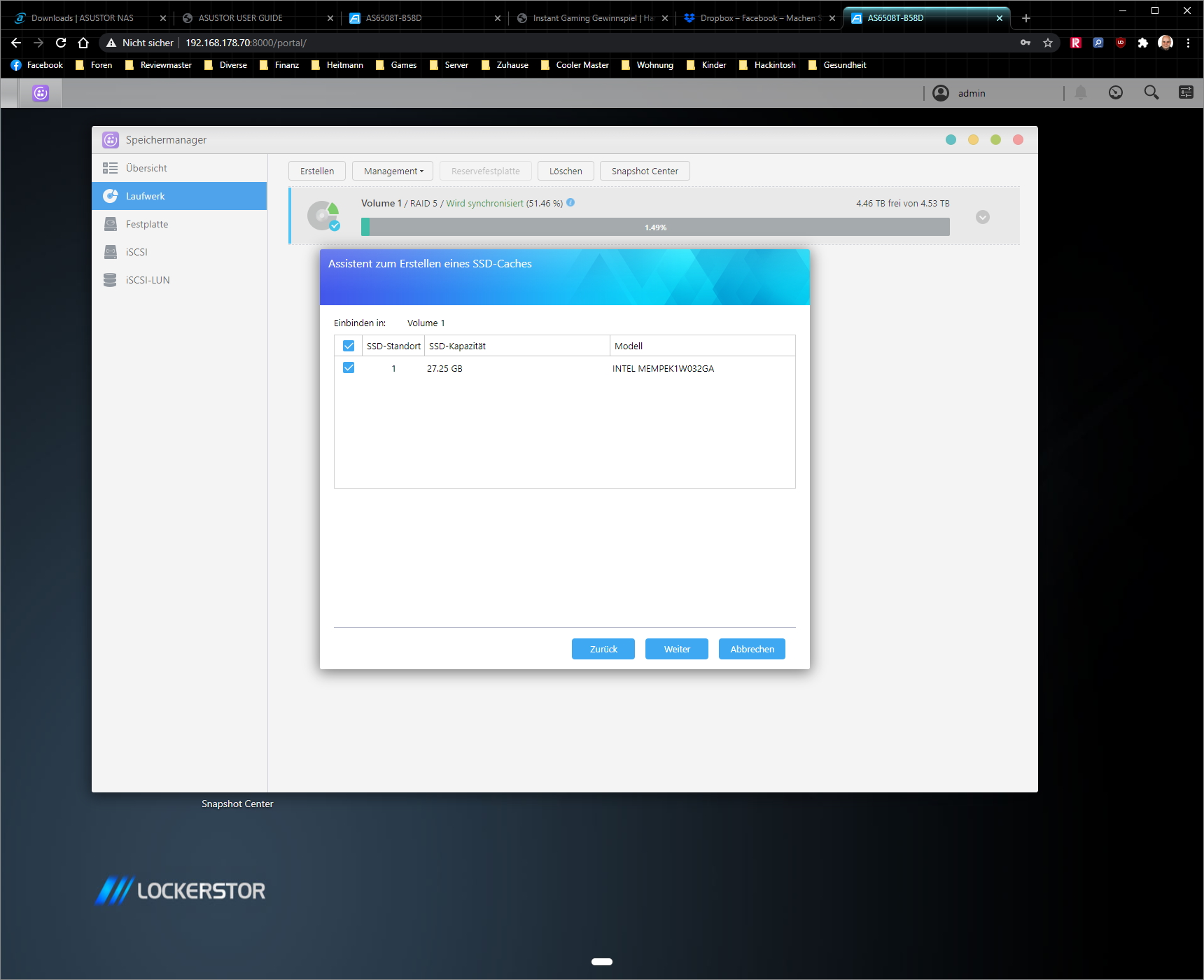Click the Speichermanager title bar icon

point(111,140)
